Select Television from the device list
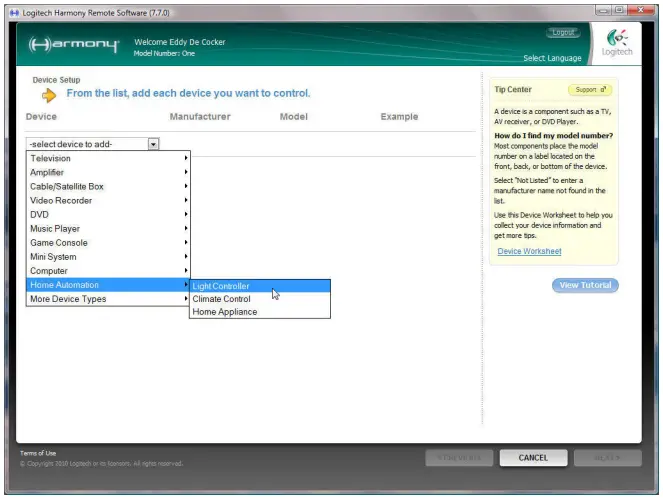 click(x=108, y=158)
